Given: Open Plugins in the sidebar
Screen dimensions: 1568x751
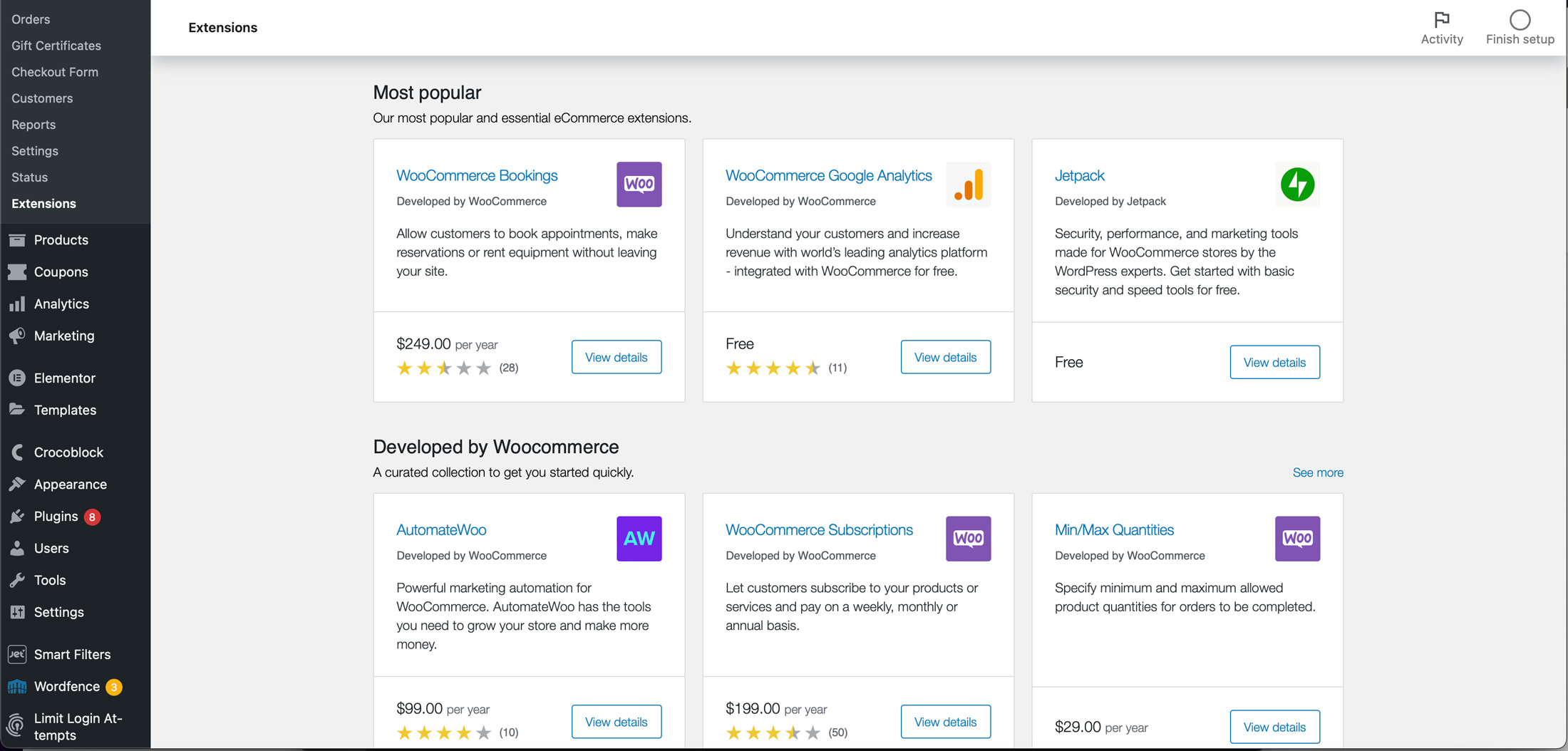Looking at the screenshot, I should point(56,517).
